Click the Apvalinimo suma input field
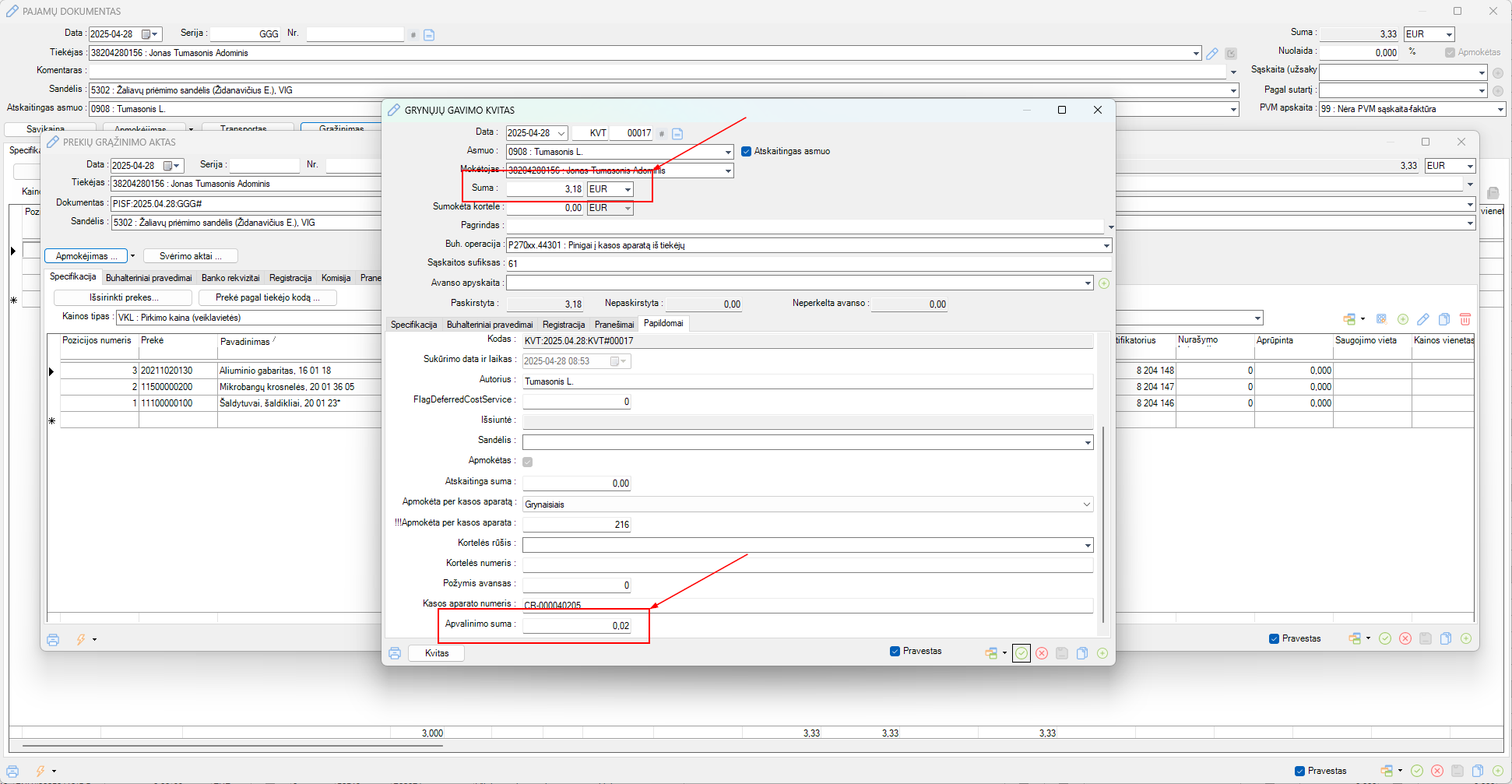 [576, 626]
